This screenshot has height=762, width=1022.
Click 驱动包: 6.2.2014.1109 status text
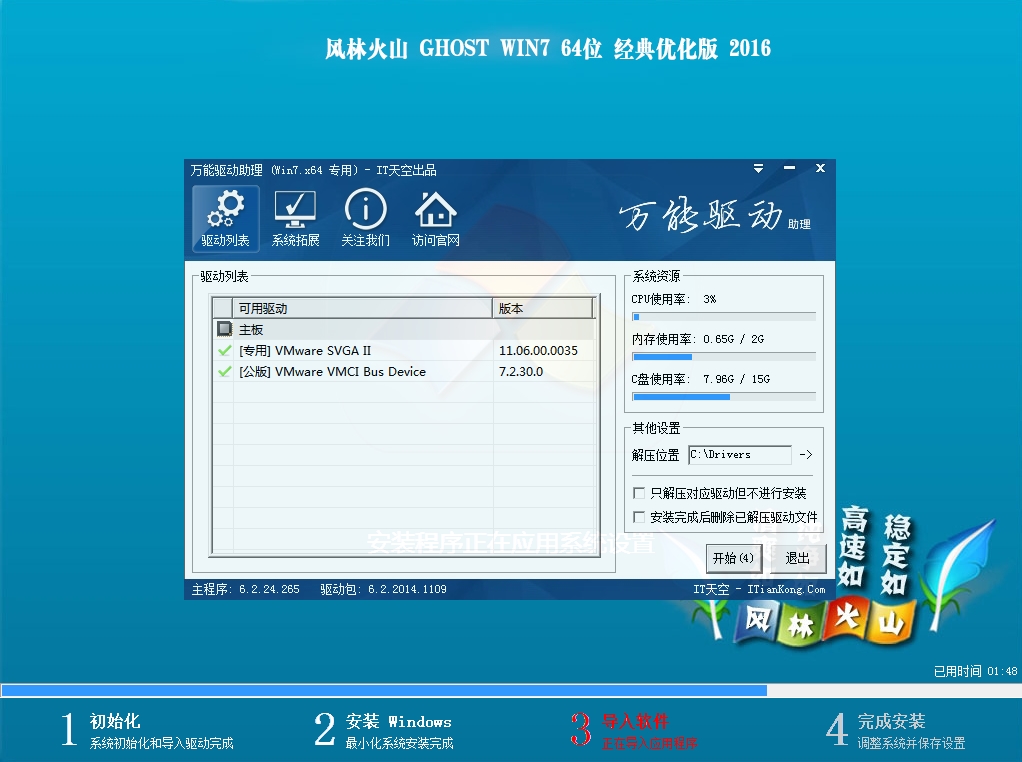pyautogui.click(x=383, y=589)
